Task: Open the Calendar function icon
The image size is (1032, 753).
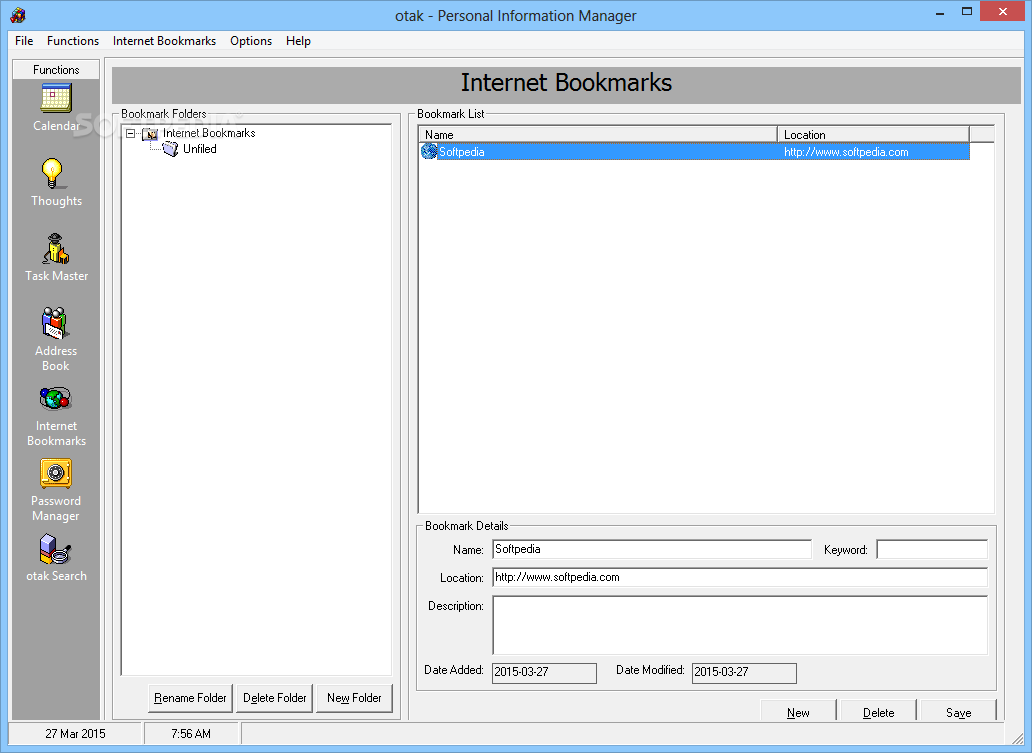Action: pyautogui.click(x=56, y=99)
